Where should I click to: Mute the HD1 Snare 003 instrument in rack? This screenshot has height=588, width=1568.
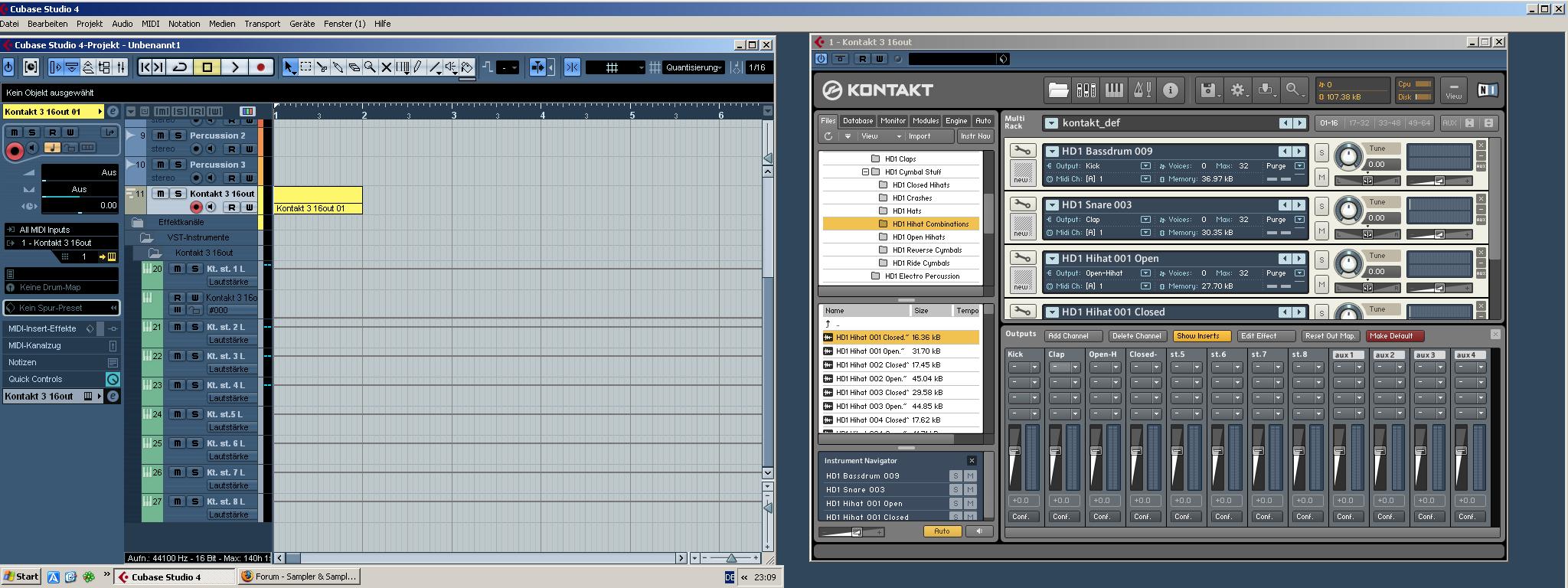click(1321, 230)
